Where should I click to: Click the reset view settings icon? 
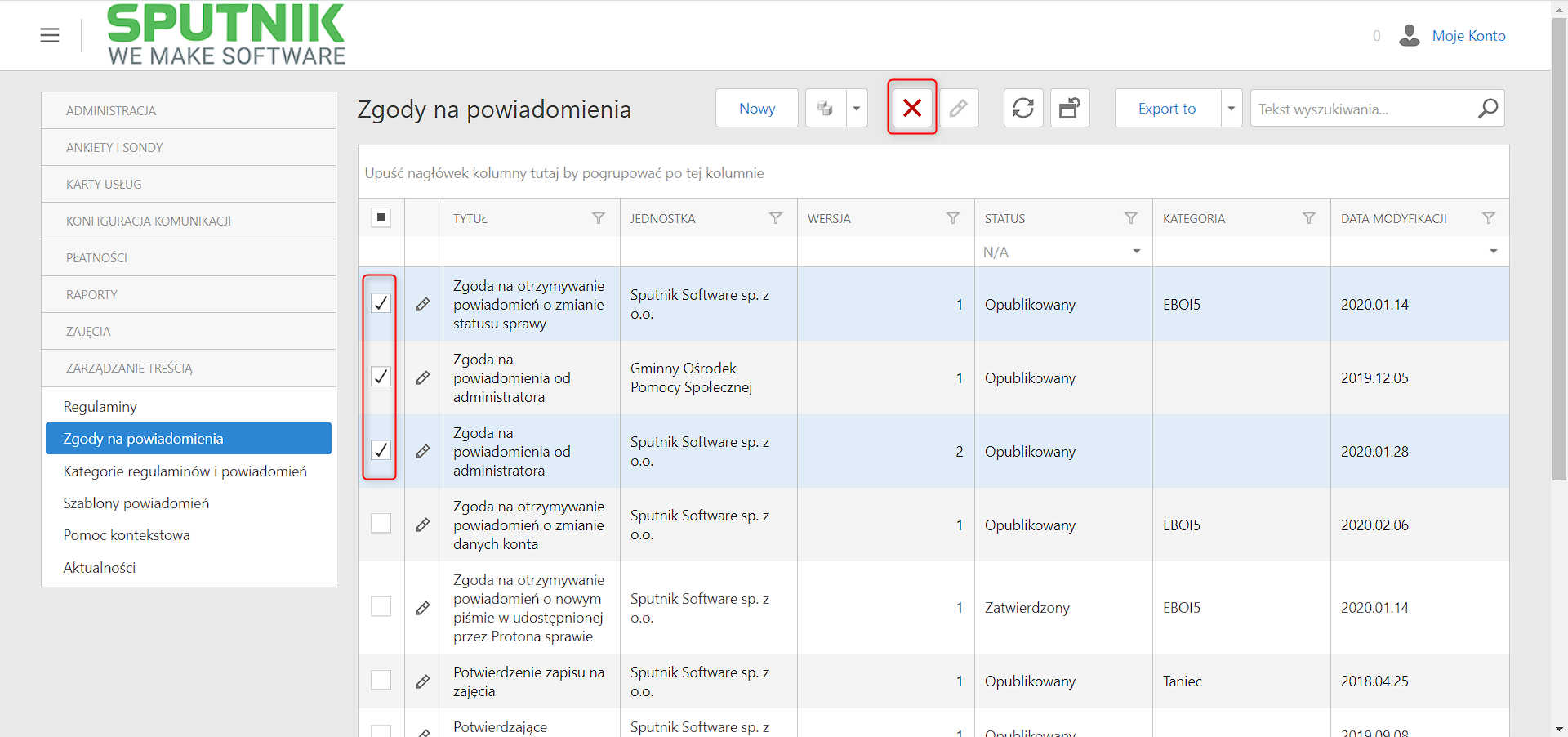(1070, 108)
